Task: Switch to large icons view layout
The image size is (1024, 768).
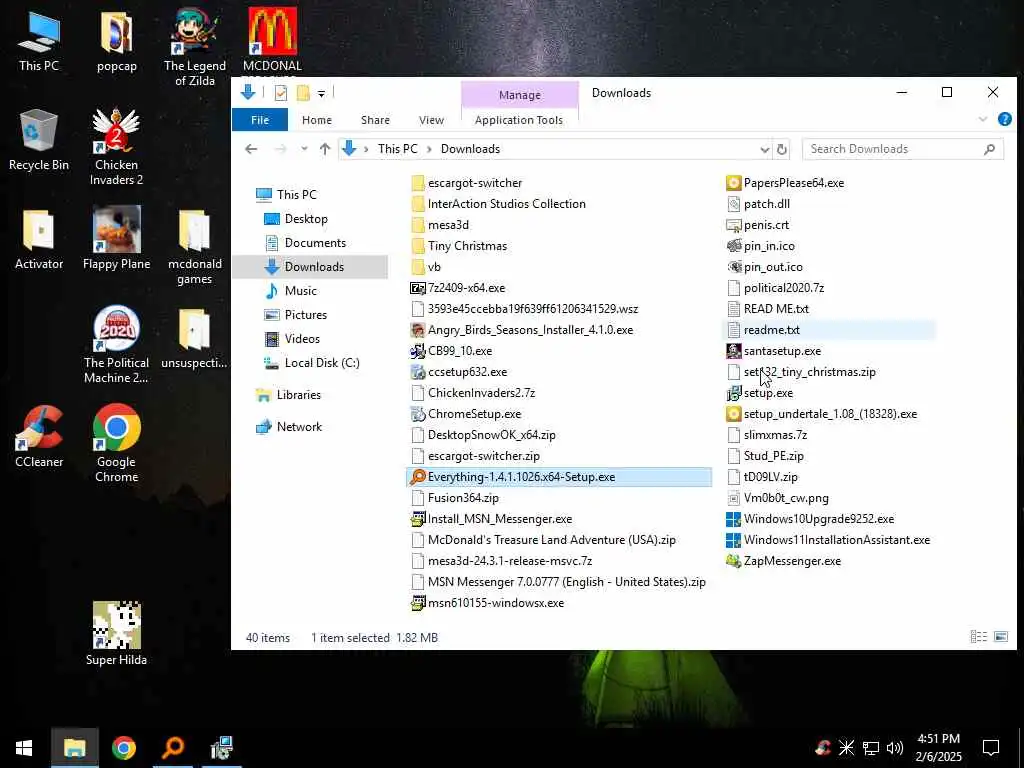Action: 1000,636
